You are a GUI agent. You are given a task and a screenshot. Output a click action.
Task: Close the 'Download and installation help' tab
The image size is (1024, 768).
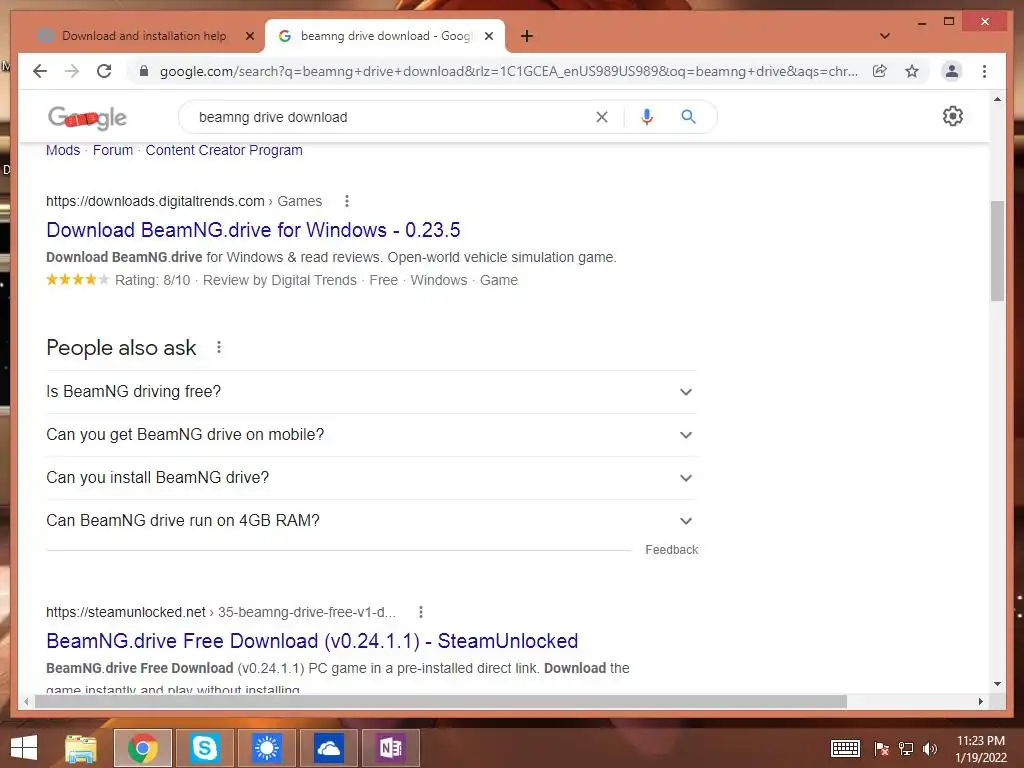tap(249, 37)
